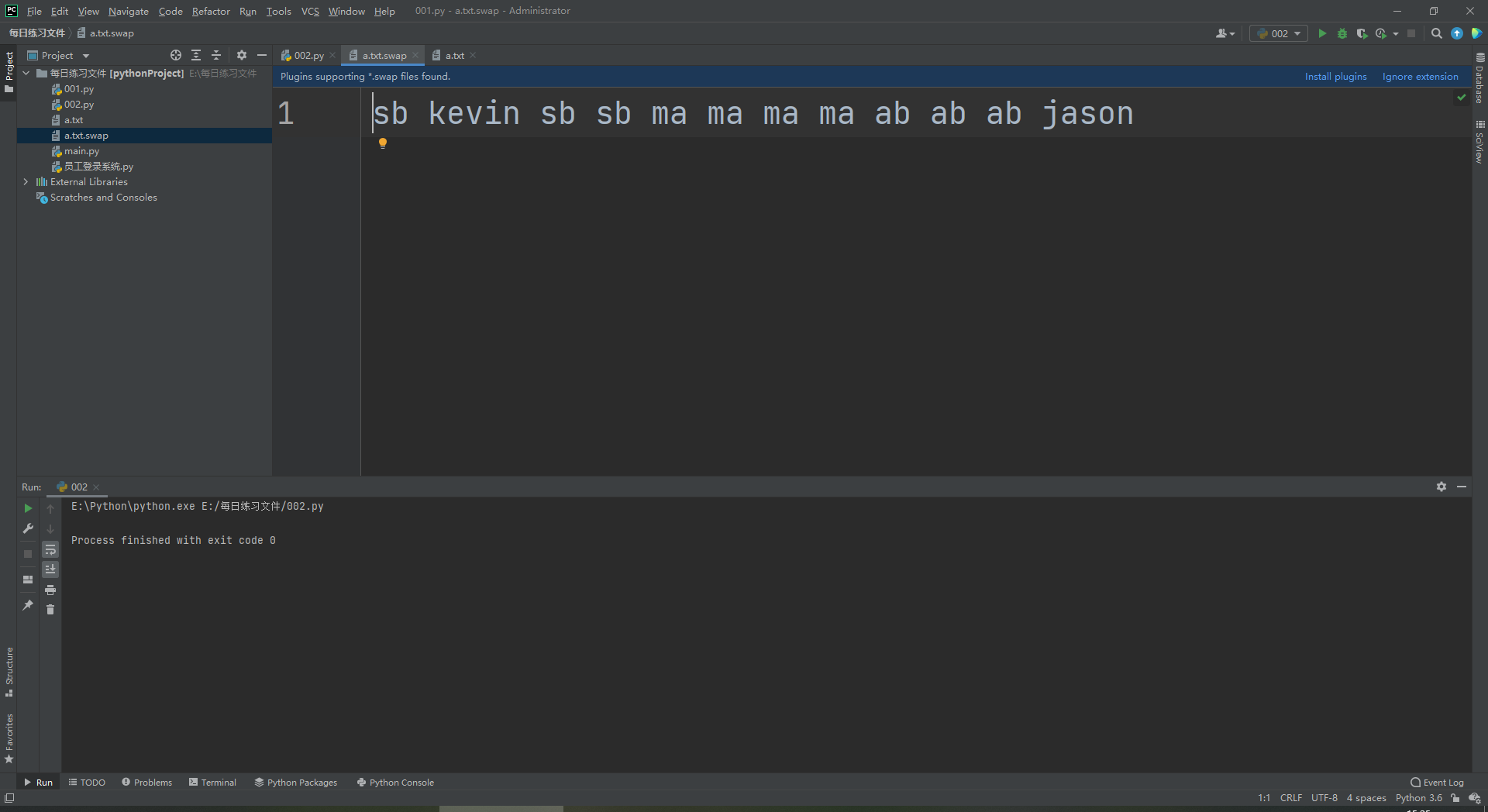Hide the Run tool window
Screen dimensions: 1488x812
point(1462,487)
